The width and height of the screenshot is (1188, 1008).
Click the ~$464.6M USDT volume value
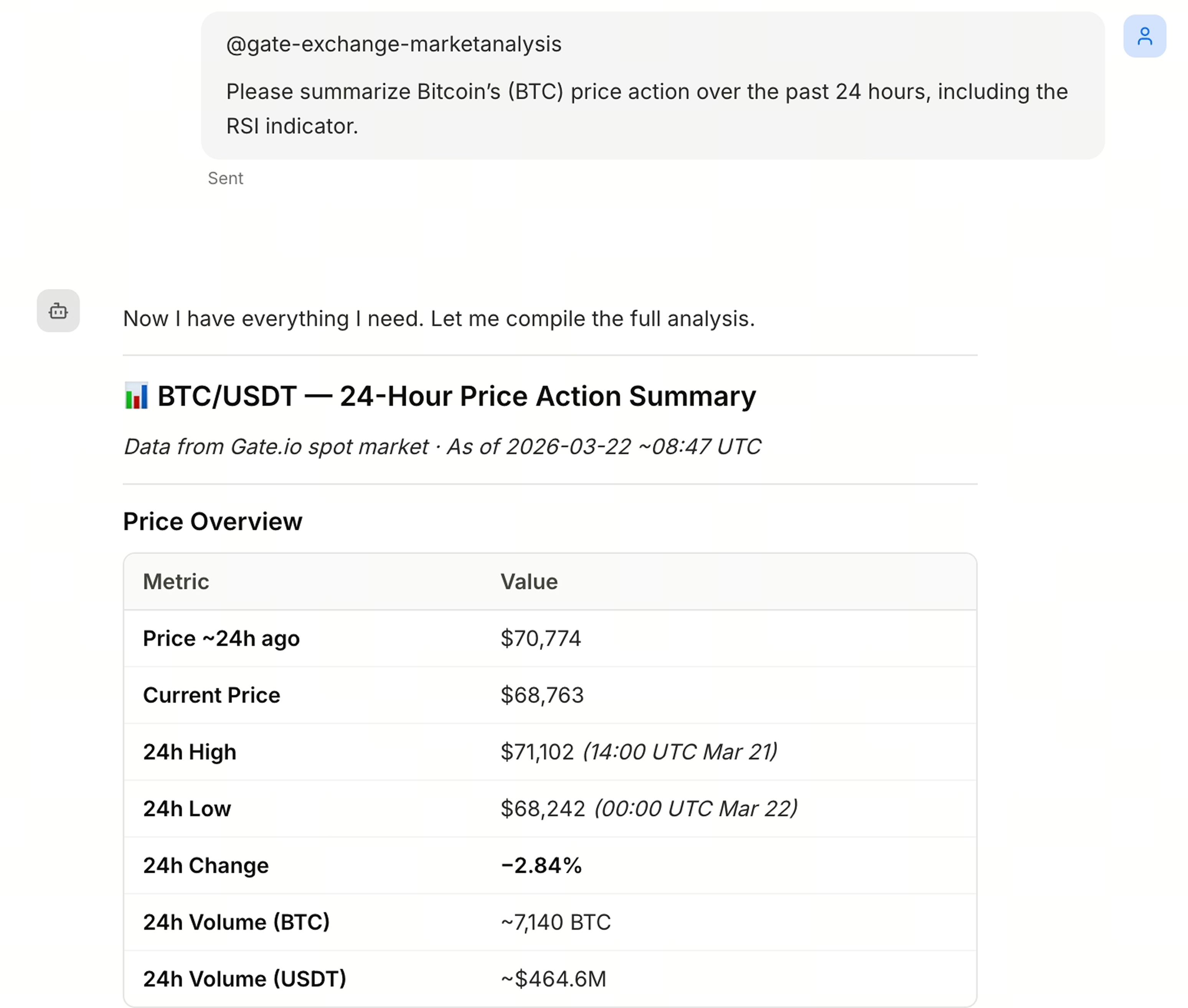click(553, 979)
